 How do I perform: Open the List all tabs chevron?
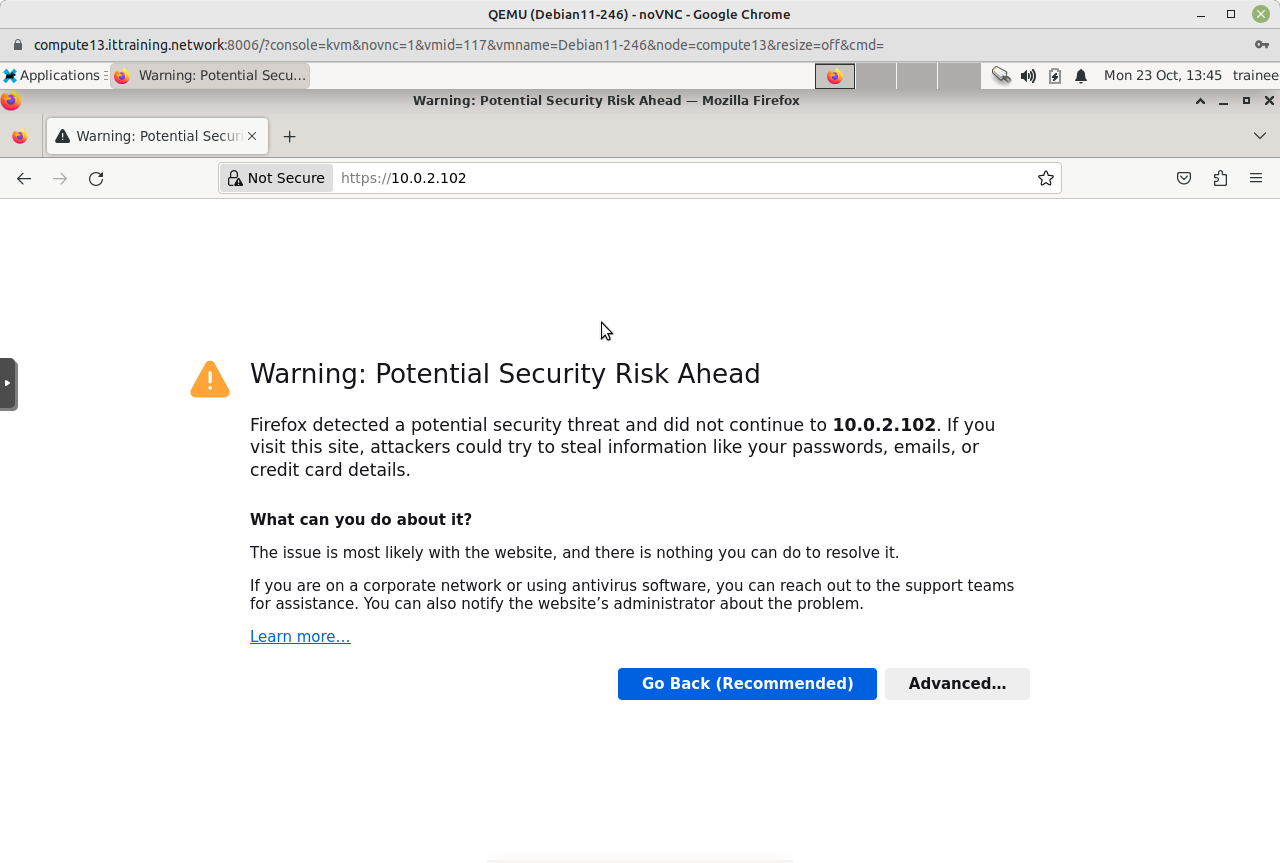[1260, 136]
